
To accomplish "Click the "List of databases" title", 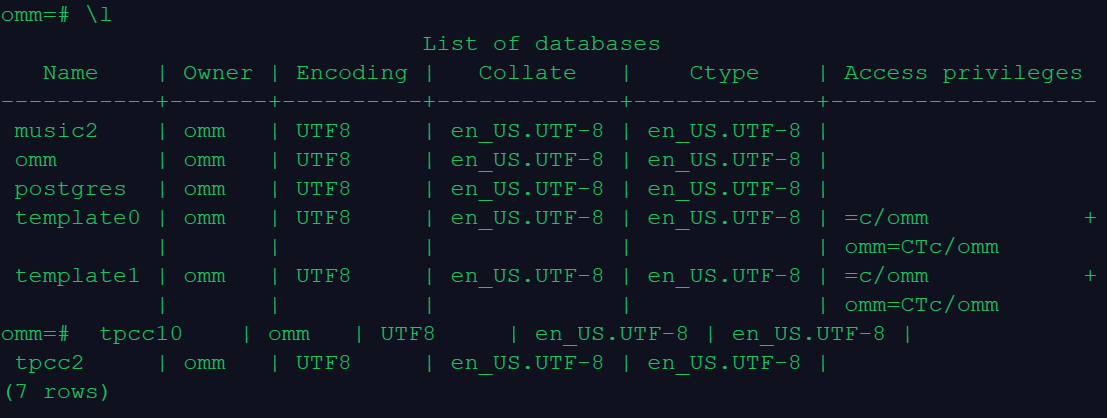I will [541, 44].
